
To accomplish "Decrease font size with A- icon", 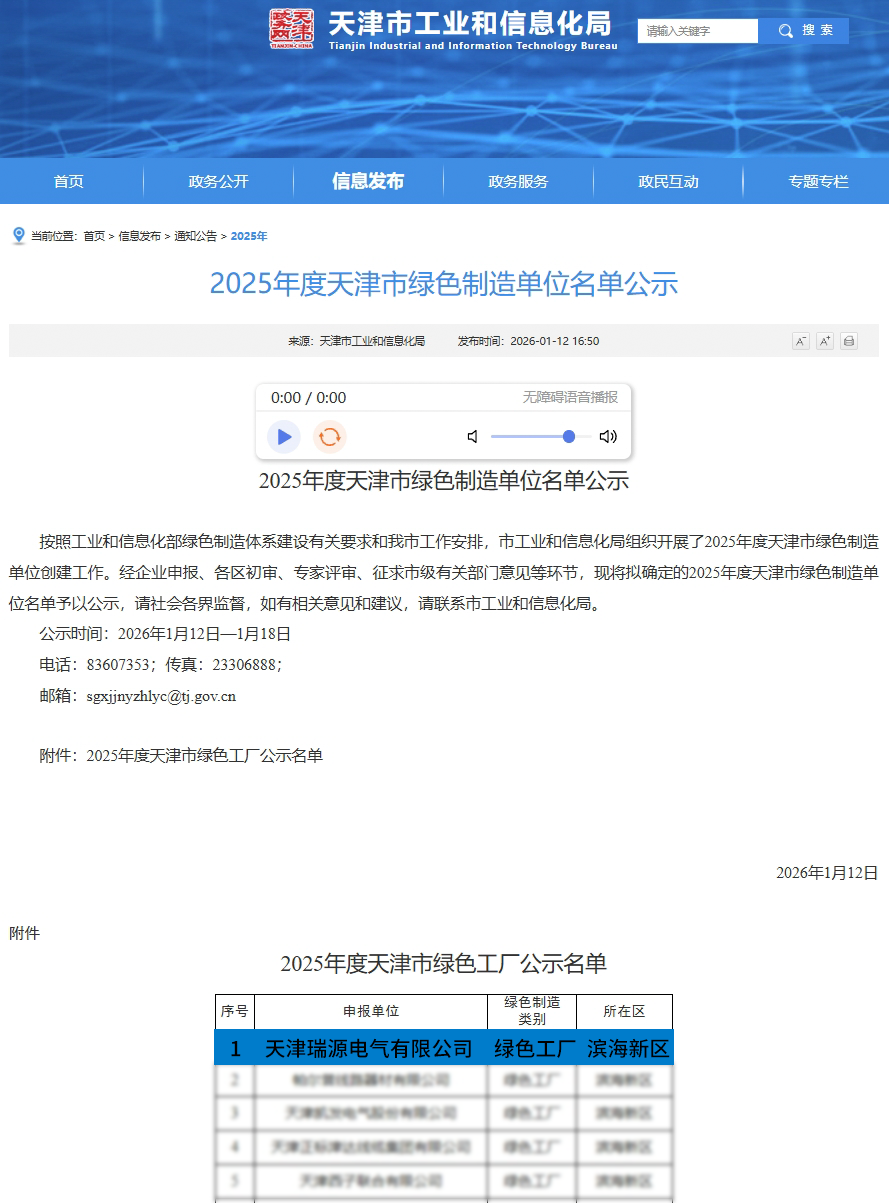I will (801, 341).
